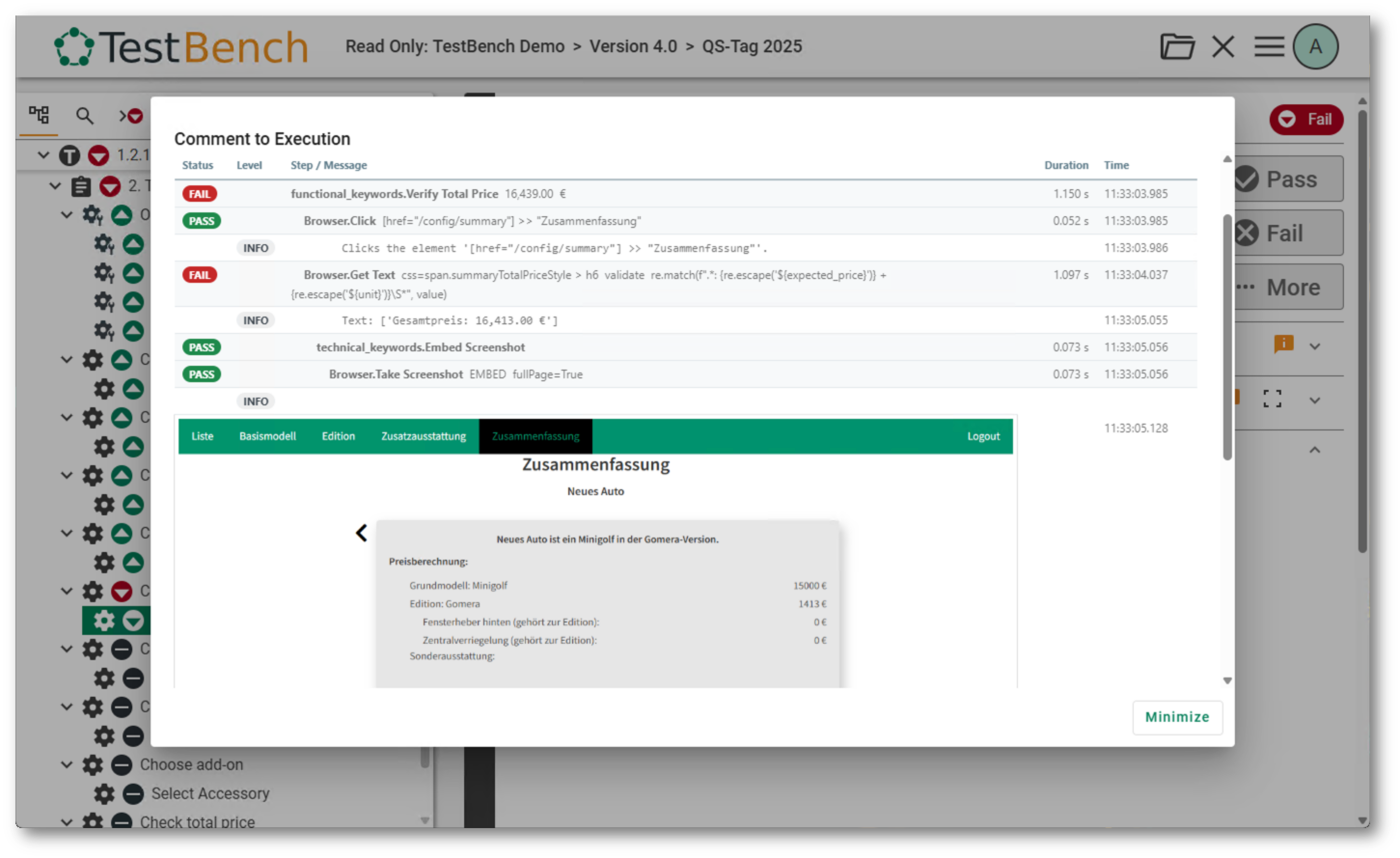The image size is (1400, 858).
Task: Click the PASS badge of Browser.Click row
Action: [x=201, y=221]
